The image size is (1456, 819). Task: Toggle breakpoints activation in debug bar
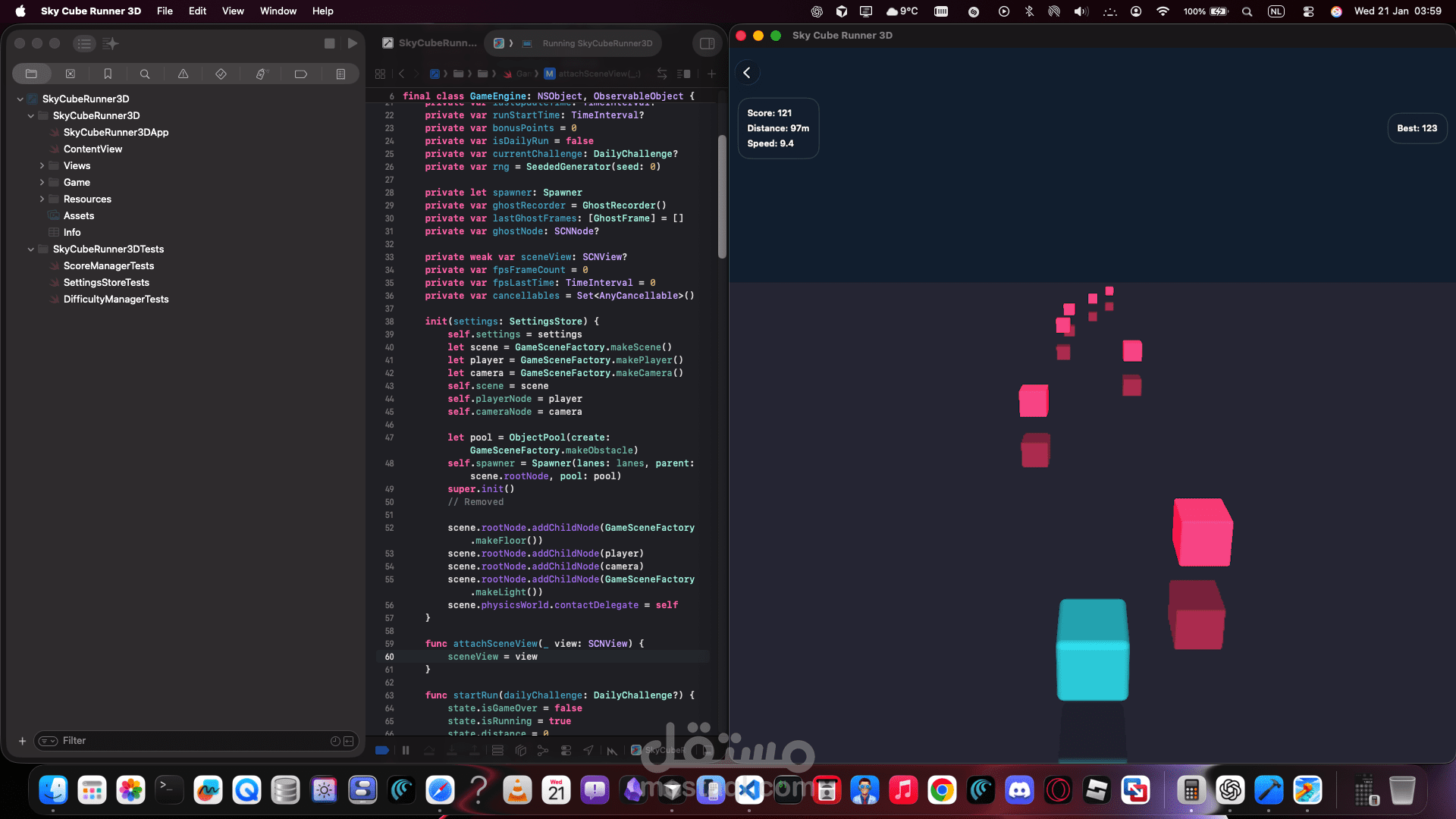382,751
